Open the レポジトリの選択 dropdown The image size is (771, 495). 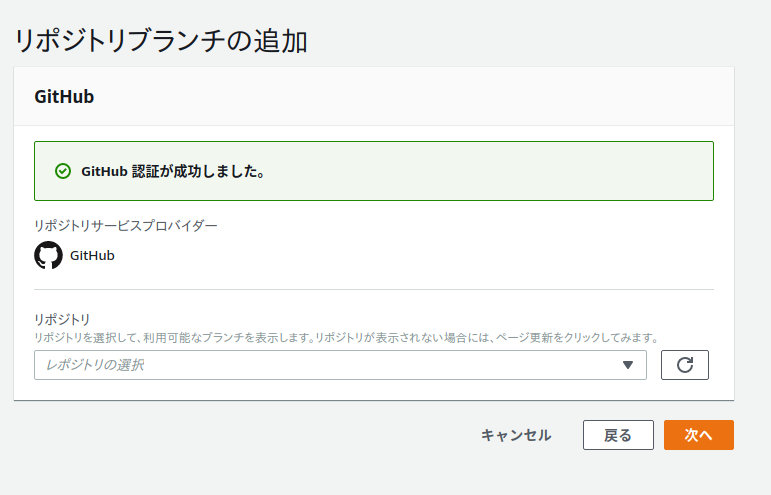[x=340, y=365]
